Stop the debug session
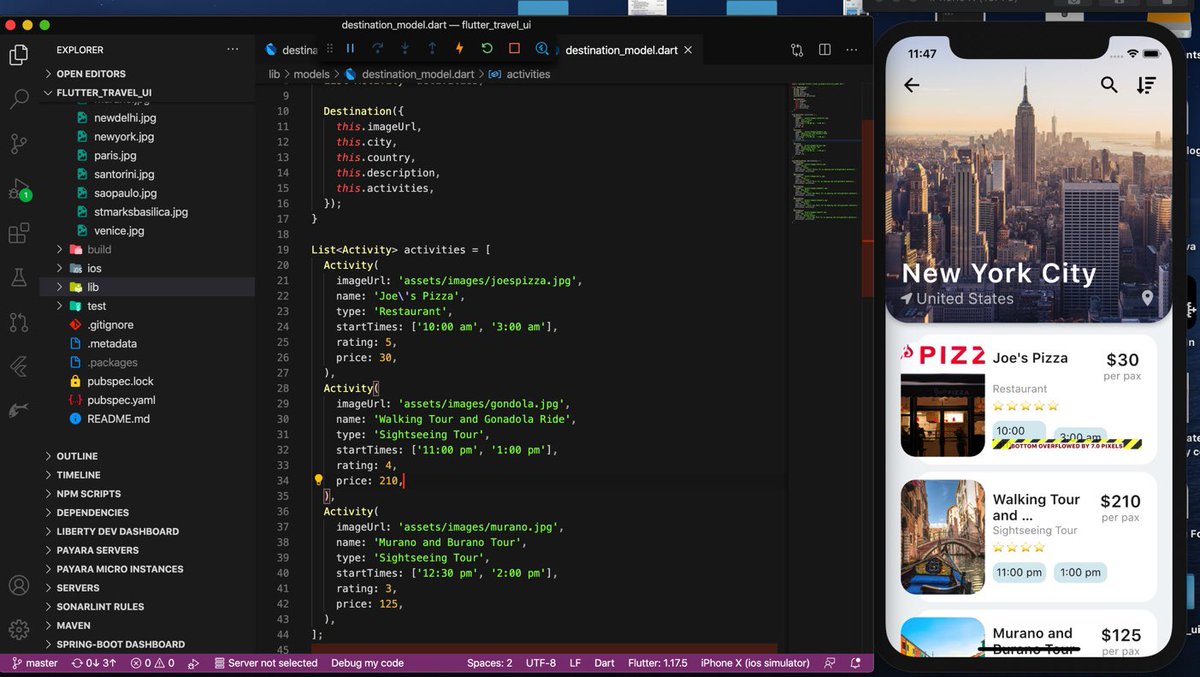The image size is (1200, 677). pos(514,48)
